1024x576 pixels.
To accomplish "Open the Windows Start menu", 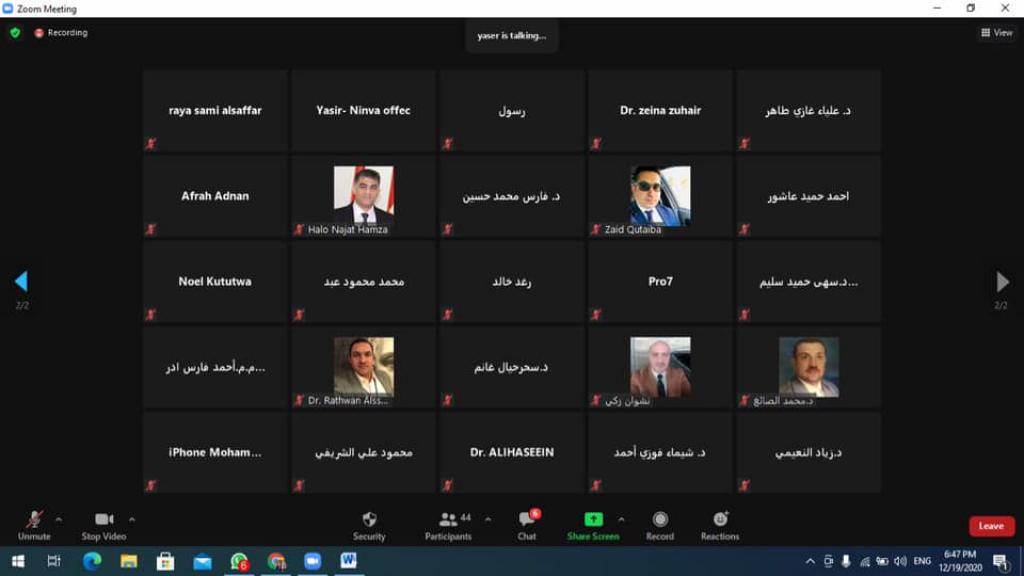I will 17,561.
